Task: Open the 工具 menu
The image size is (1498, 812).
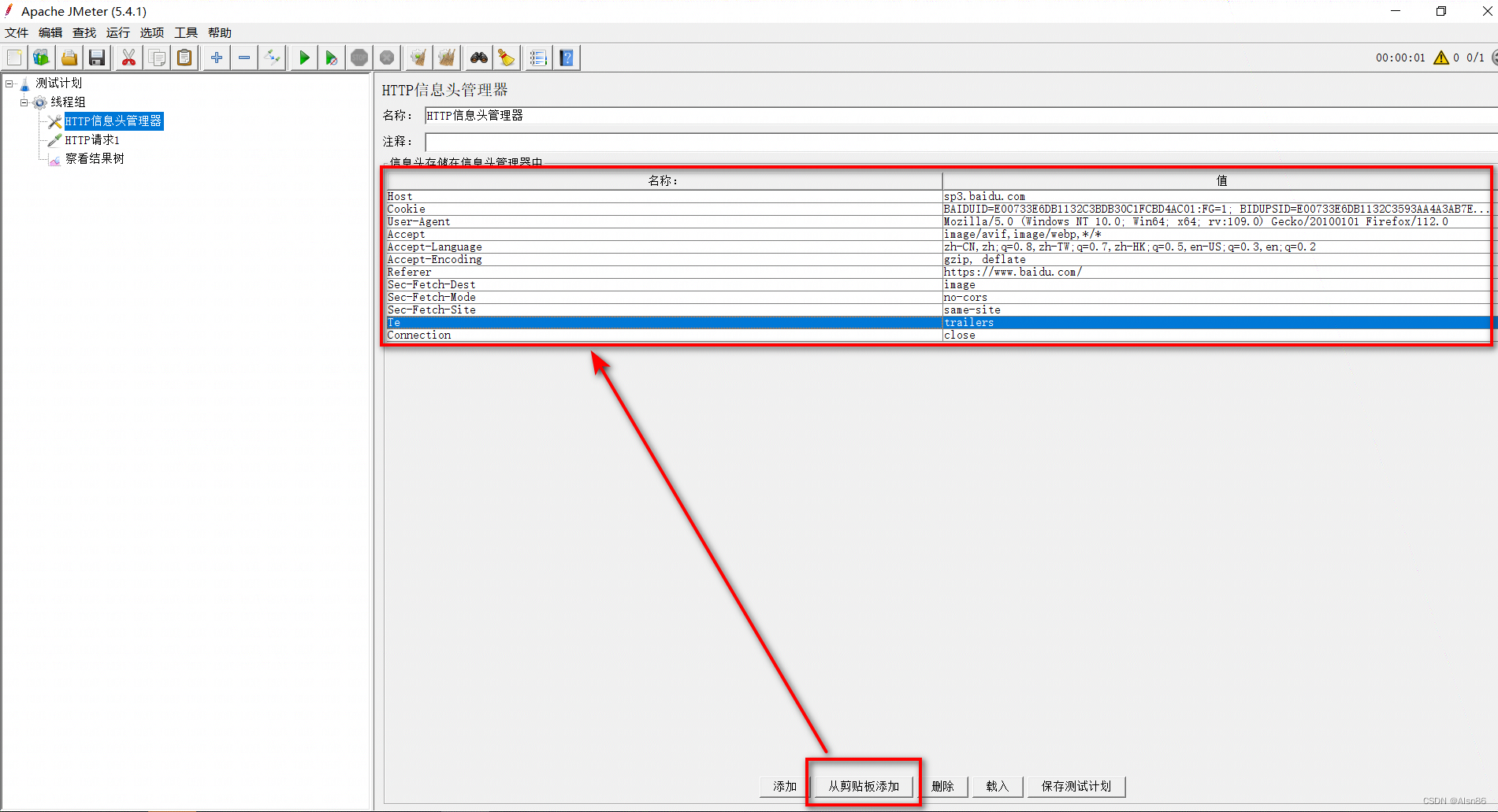Action: click(x=186, y=32)
